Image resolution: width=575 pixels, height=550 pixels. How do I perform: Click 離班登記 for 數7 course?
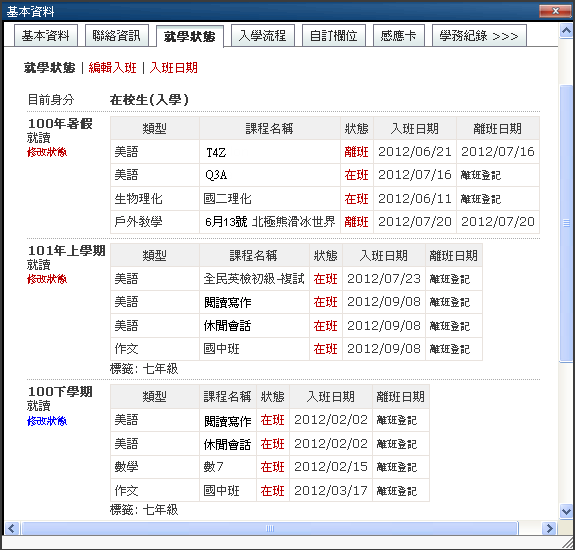click(x=396, y=467)
